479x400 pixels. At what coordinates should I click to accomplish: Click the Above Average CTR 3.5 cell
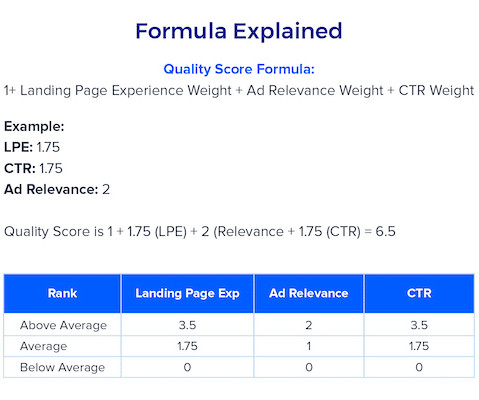click(x=419, y=325)
